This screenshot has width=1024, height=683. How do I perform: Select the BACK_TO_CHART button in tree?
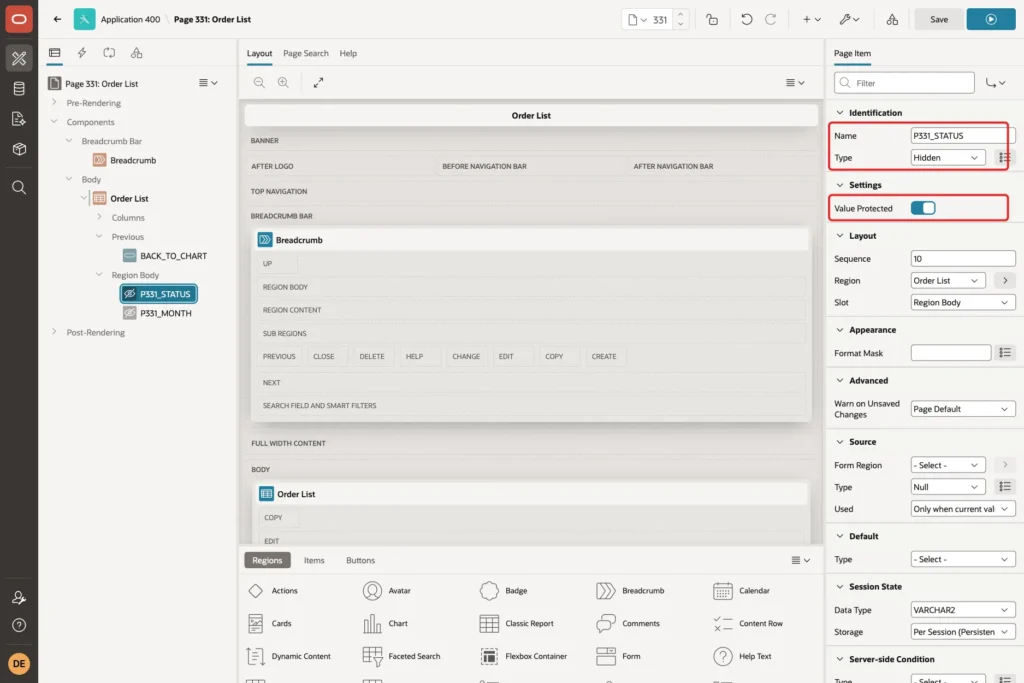166,256
